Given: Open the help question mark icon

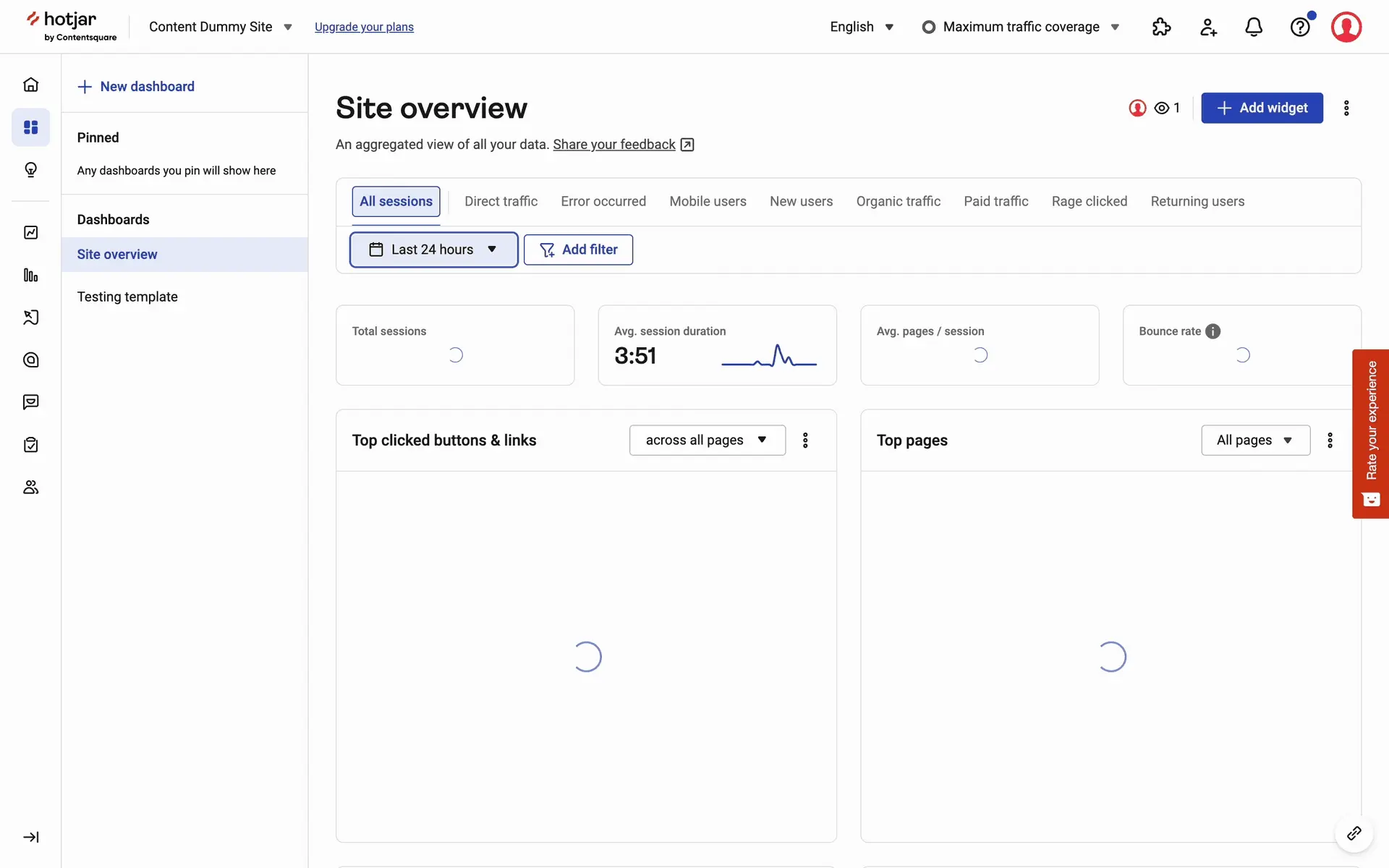Looking at the screenshot, I should [1300, 27].
